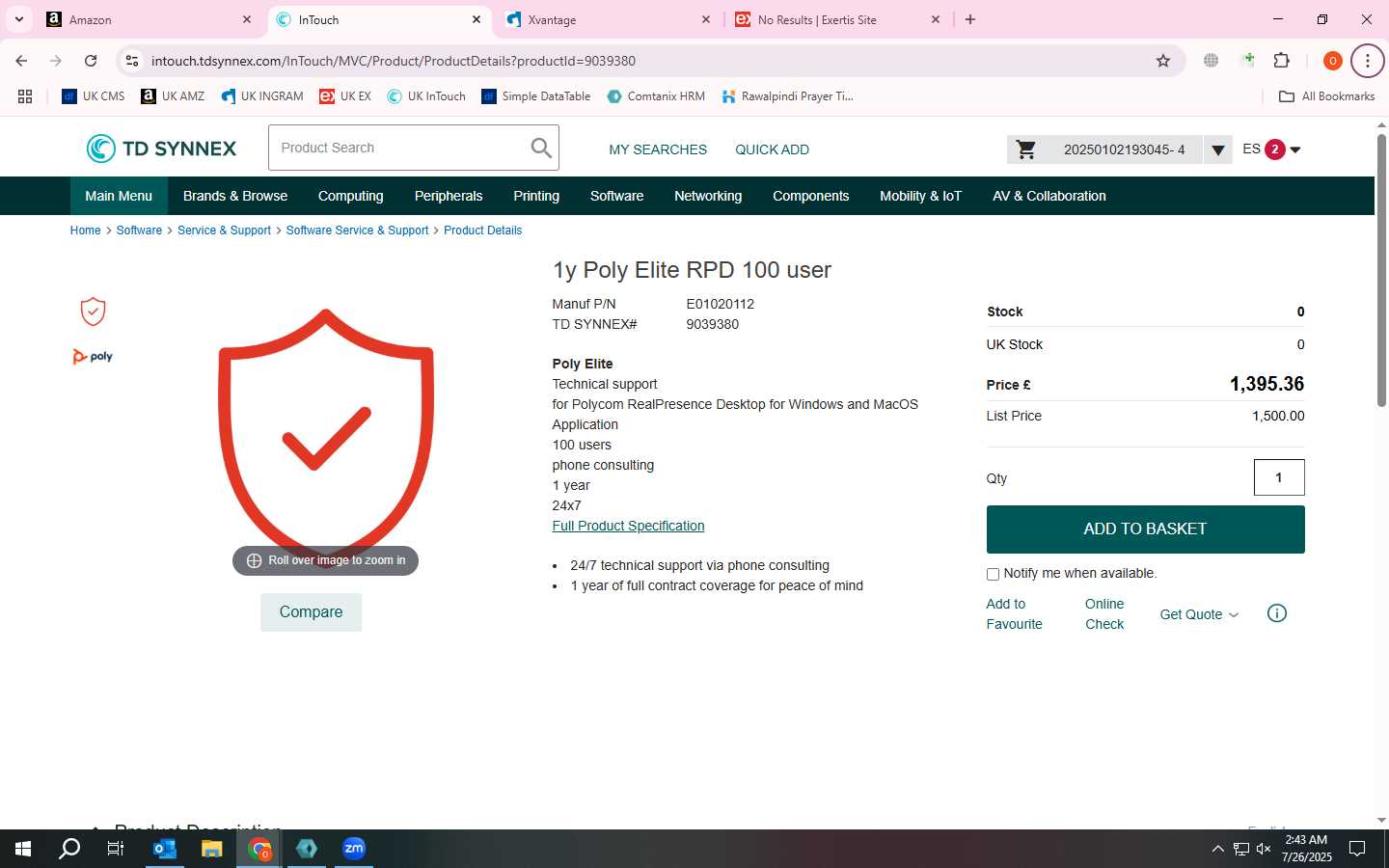Screen dimensions: 1389x868
Task: Open All Bookmarks folder
Action: (1326, 96)
